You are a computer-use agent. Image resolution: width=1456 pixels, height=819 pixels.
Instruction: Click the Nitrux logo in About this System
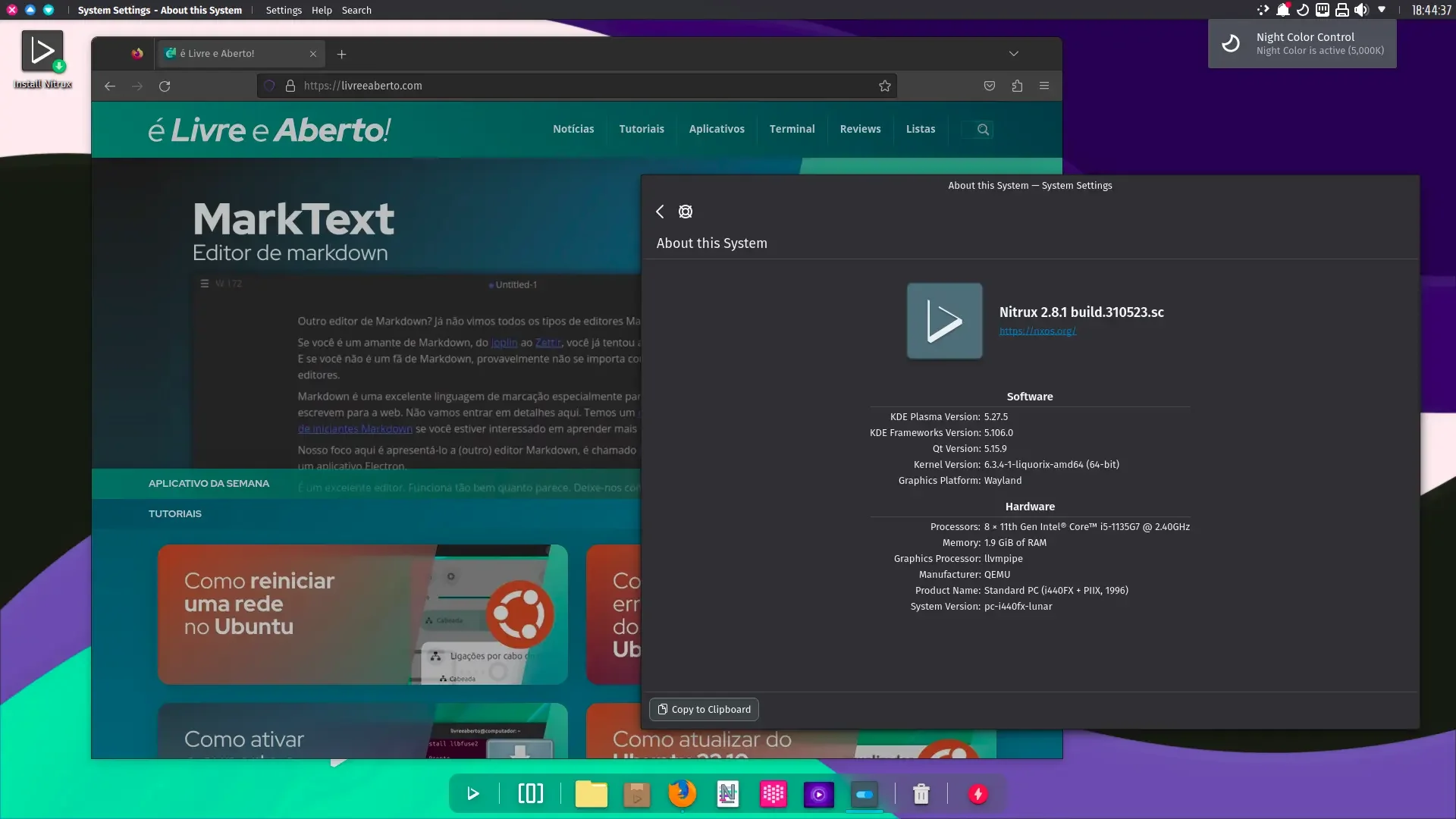[944, 321]
